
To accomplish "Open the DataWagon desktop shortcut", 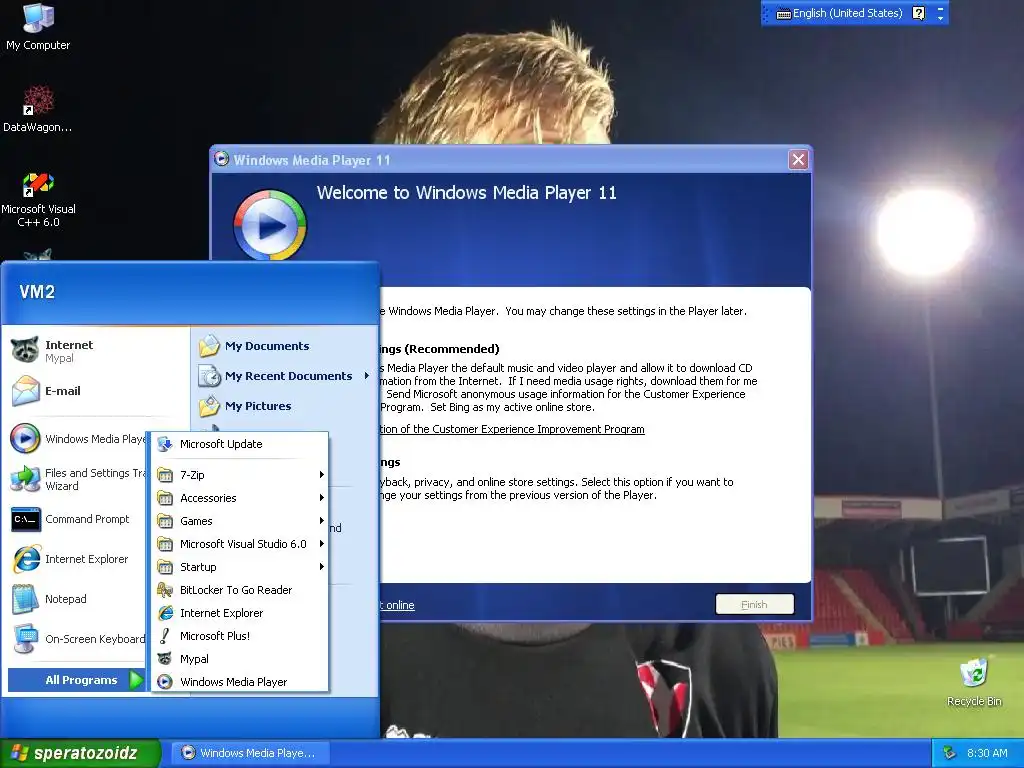I will (38, 108).
